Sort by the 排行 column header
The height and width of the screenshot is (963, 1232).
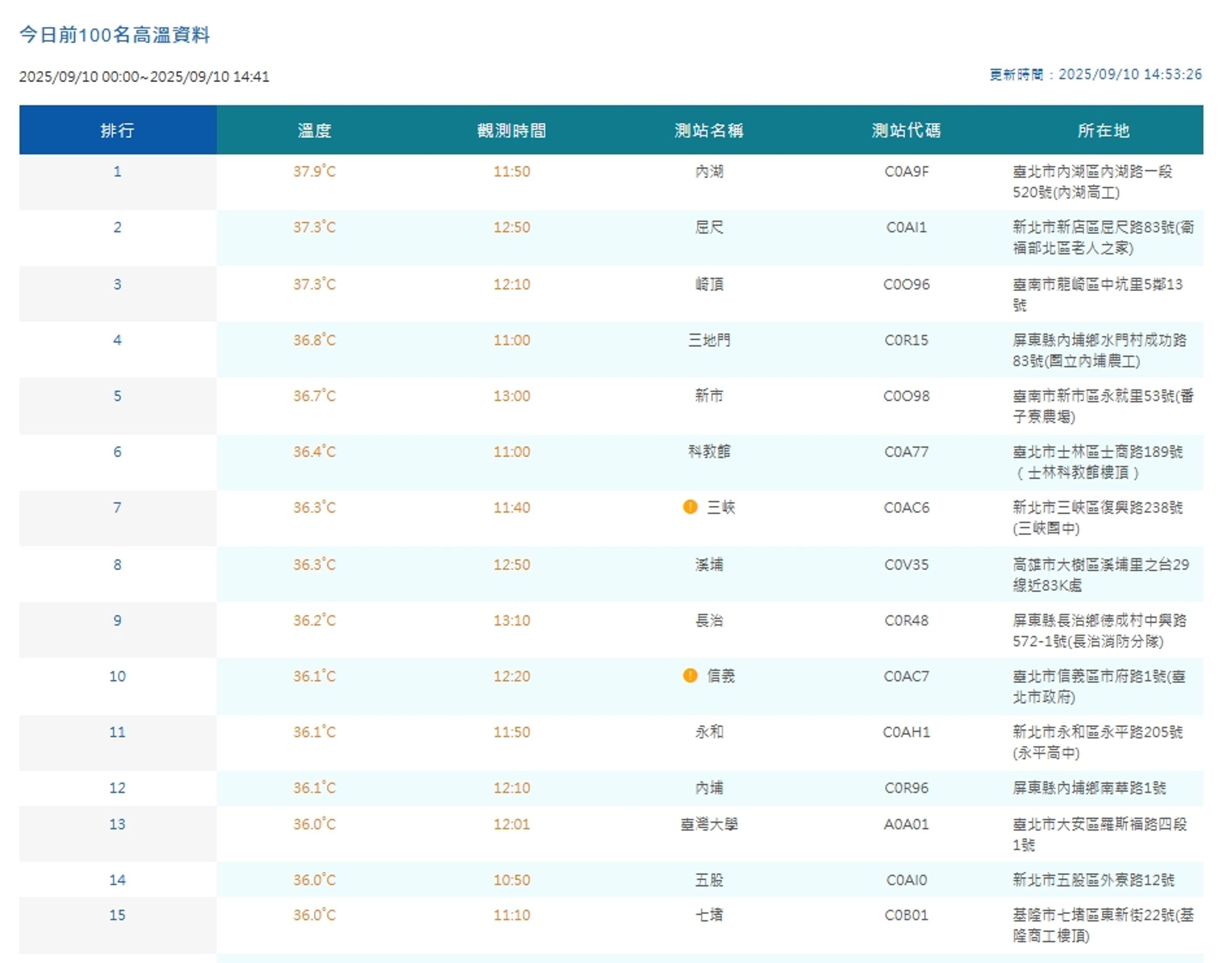(x=118, y=130)
